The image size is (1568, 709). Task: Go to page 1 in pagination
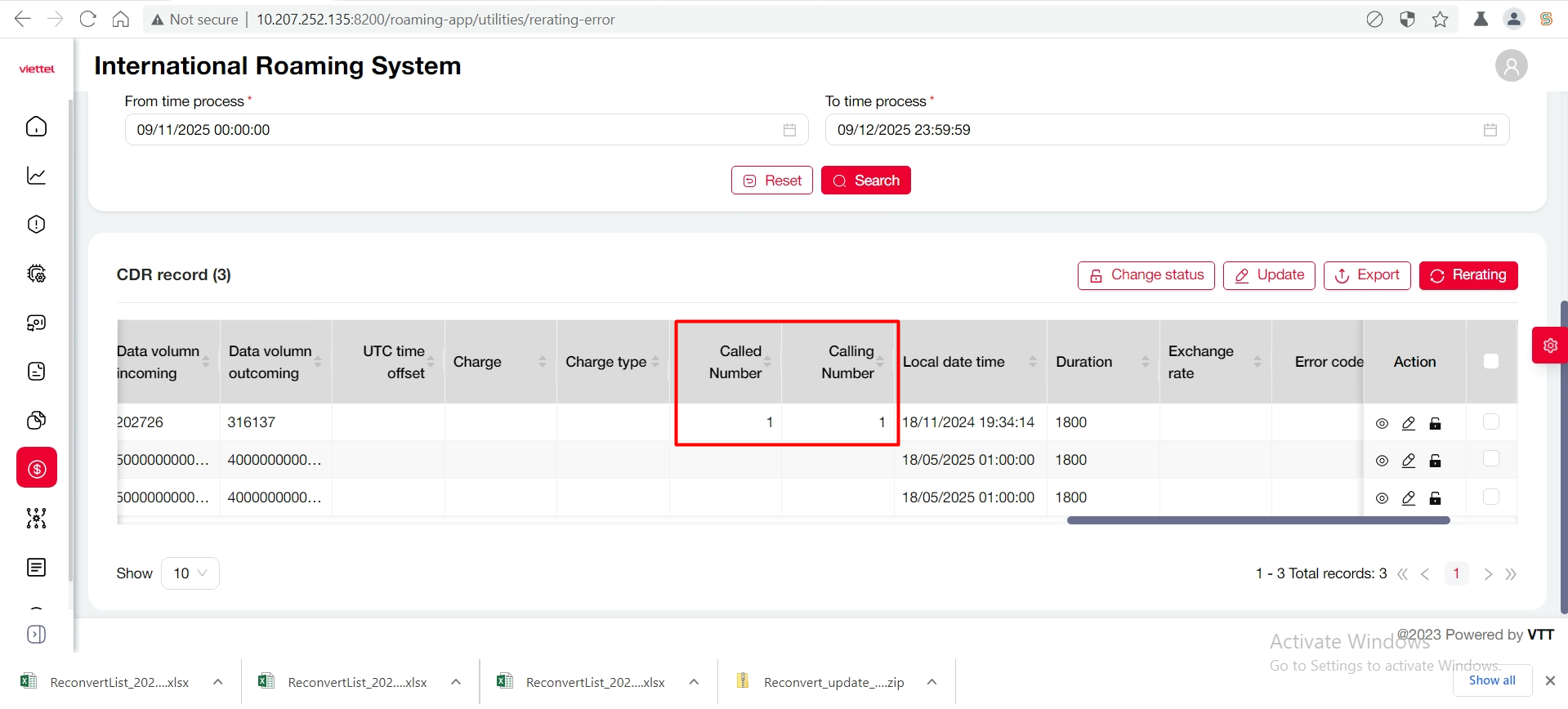1456,573
